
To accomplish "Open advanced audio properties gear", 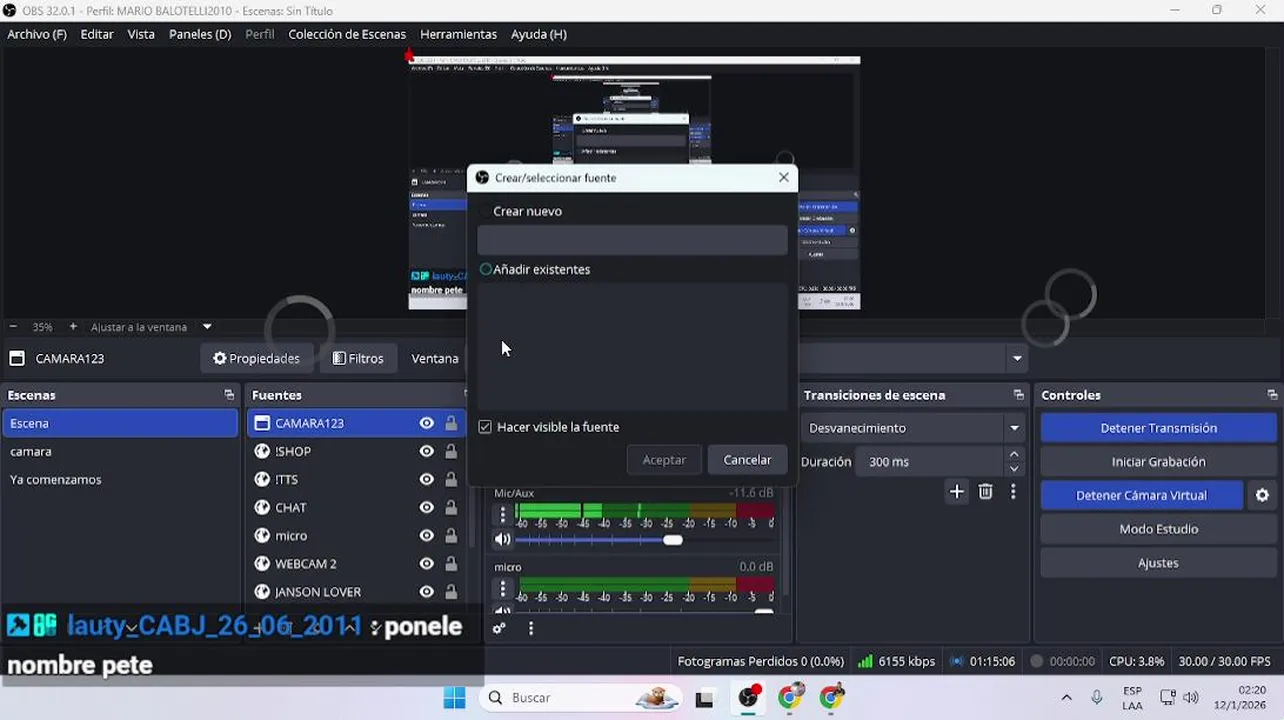I will 499,628.
